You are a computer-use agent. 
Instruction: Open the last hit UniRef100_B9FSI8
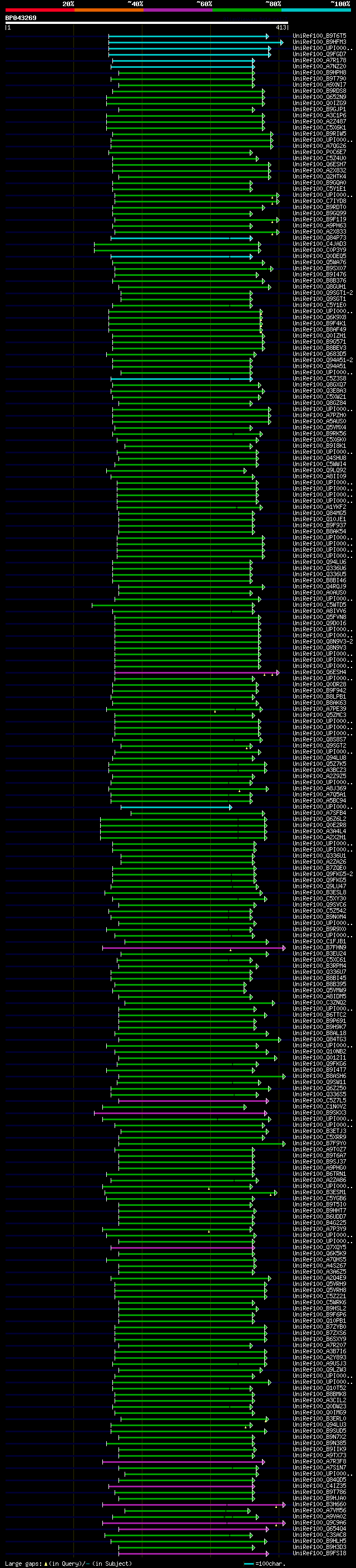319,1554
